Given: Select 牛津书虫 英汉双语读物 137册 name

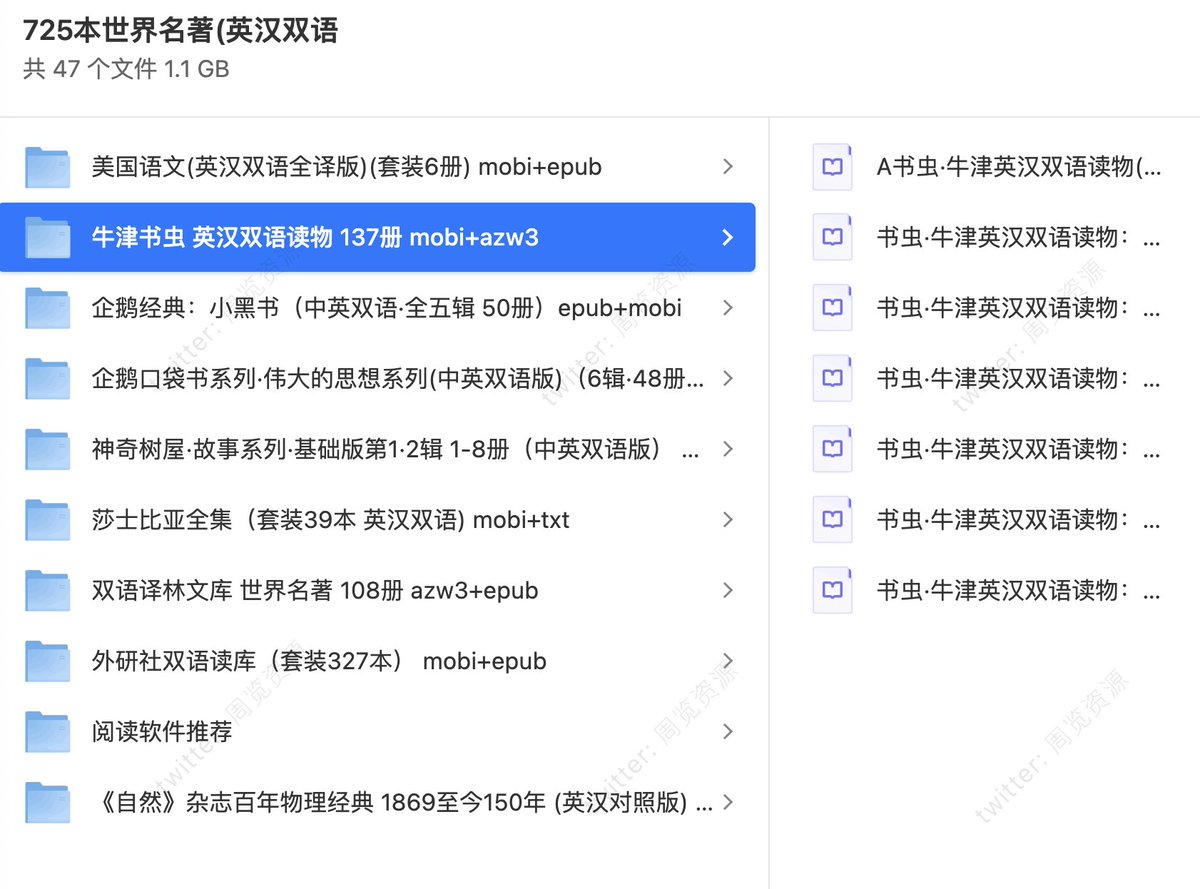Looking at the screenshot, I should (315, 237).
